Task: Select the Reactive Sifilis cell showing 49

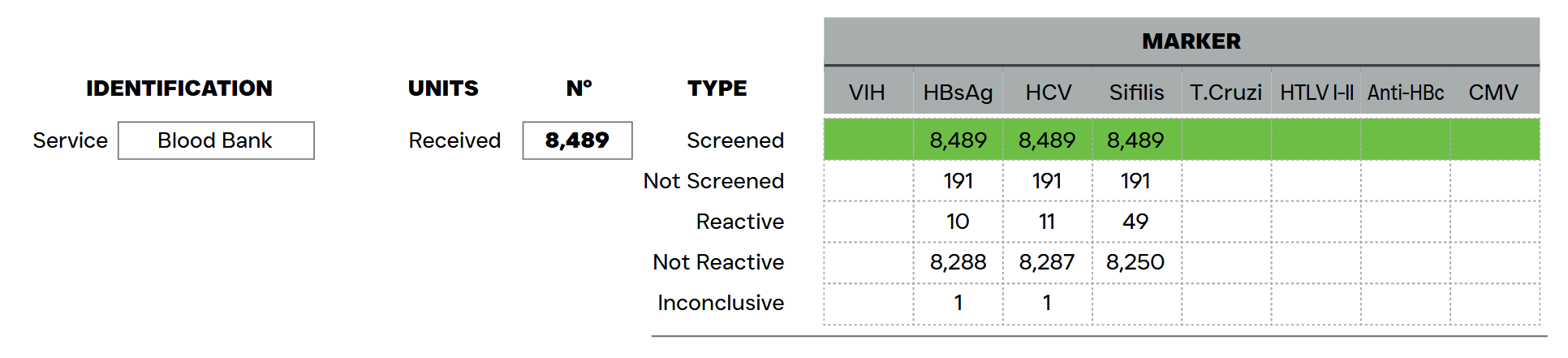Action: [1135, 222]
